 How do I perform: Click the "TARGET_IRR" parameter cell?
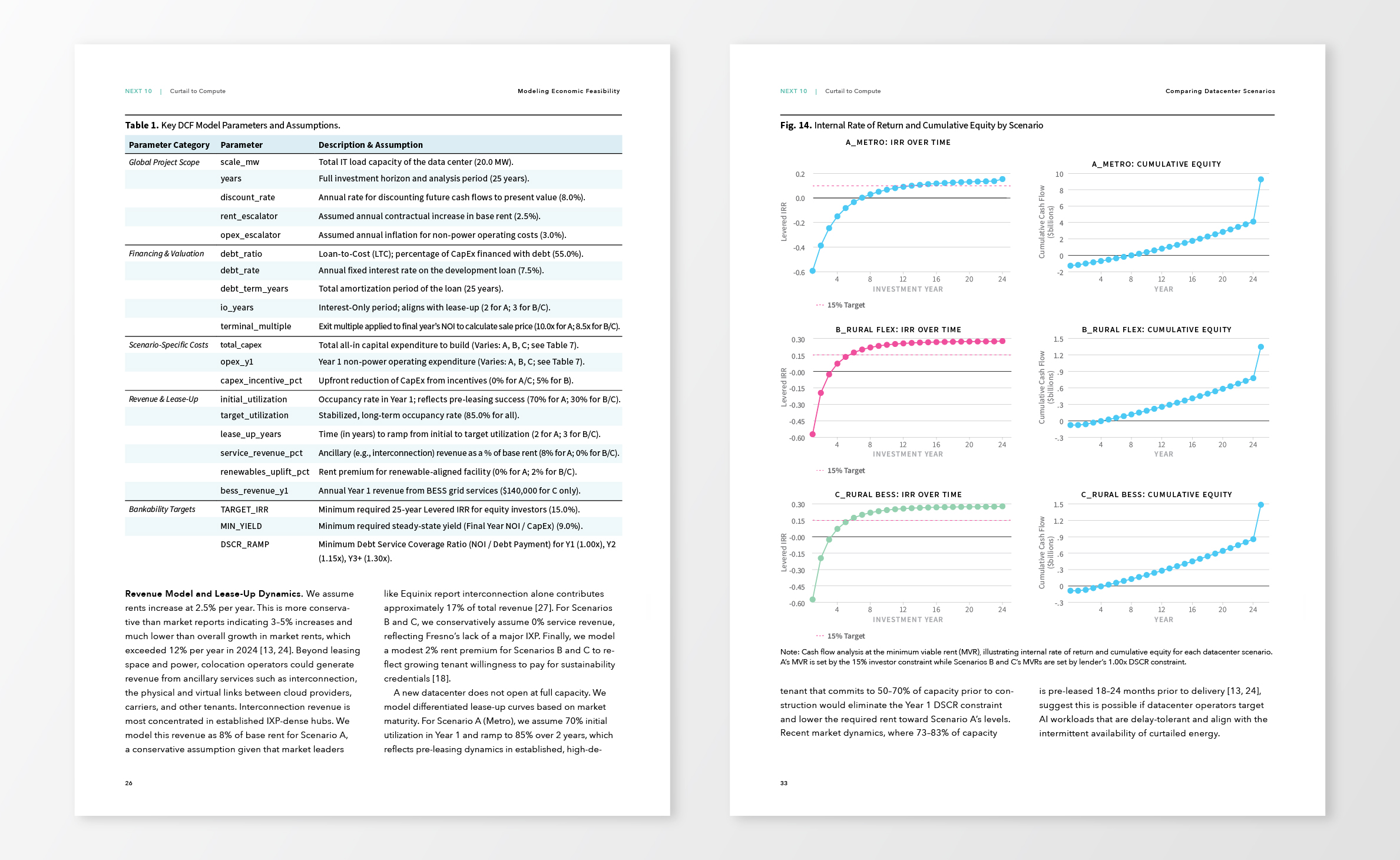coord(244,510)
